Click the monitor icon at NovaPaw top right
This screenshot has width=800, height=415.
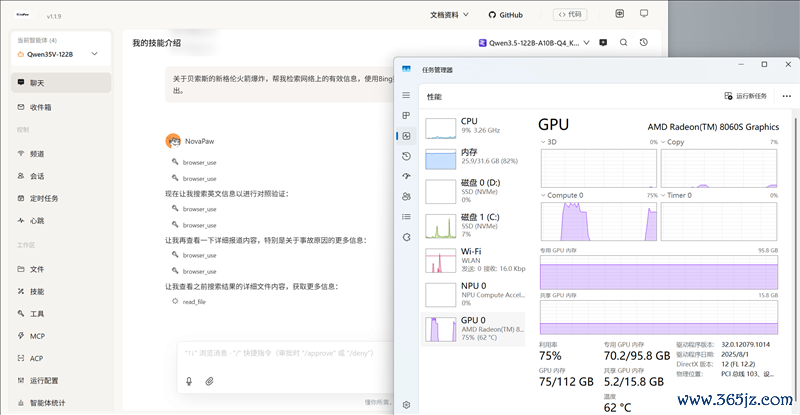coord(644,14)
